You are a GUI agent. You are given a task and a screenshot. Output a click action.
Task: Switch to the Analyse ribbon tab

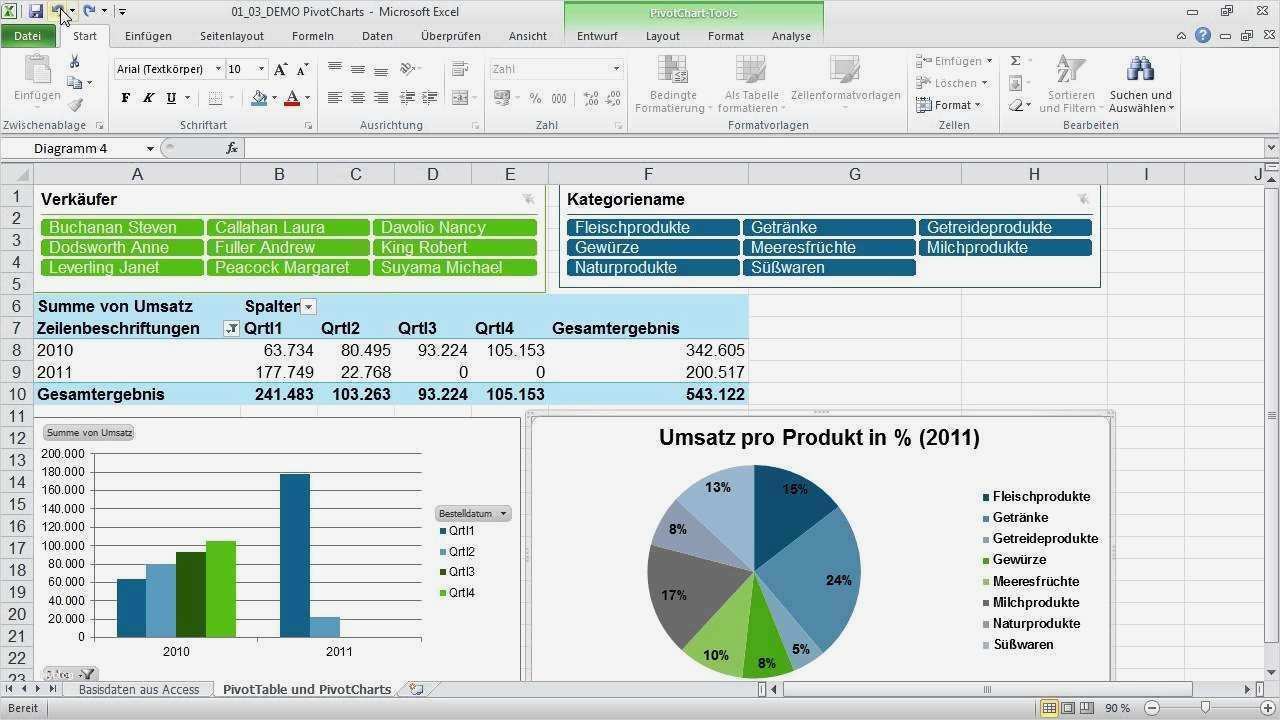point(791,35)
